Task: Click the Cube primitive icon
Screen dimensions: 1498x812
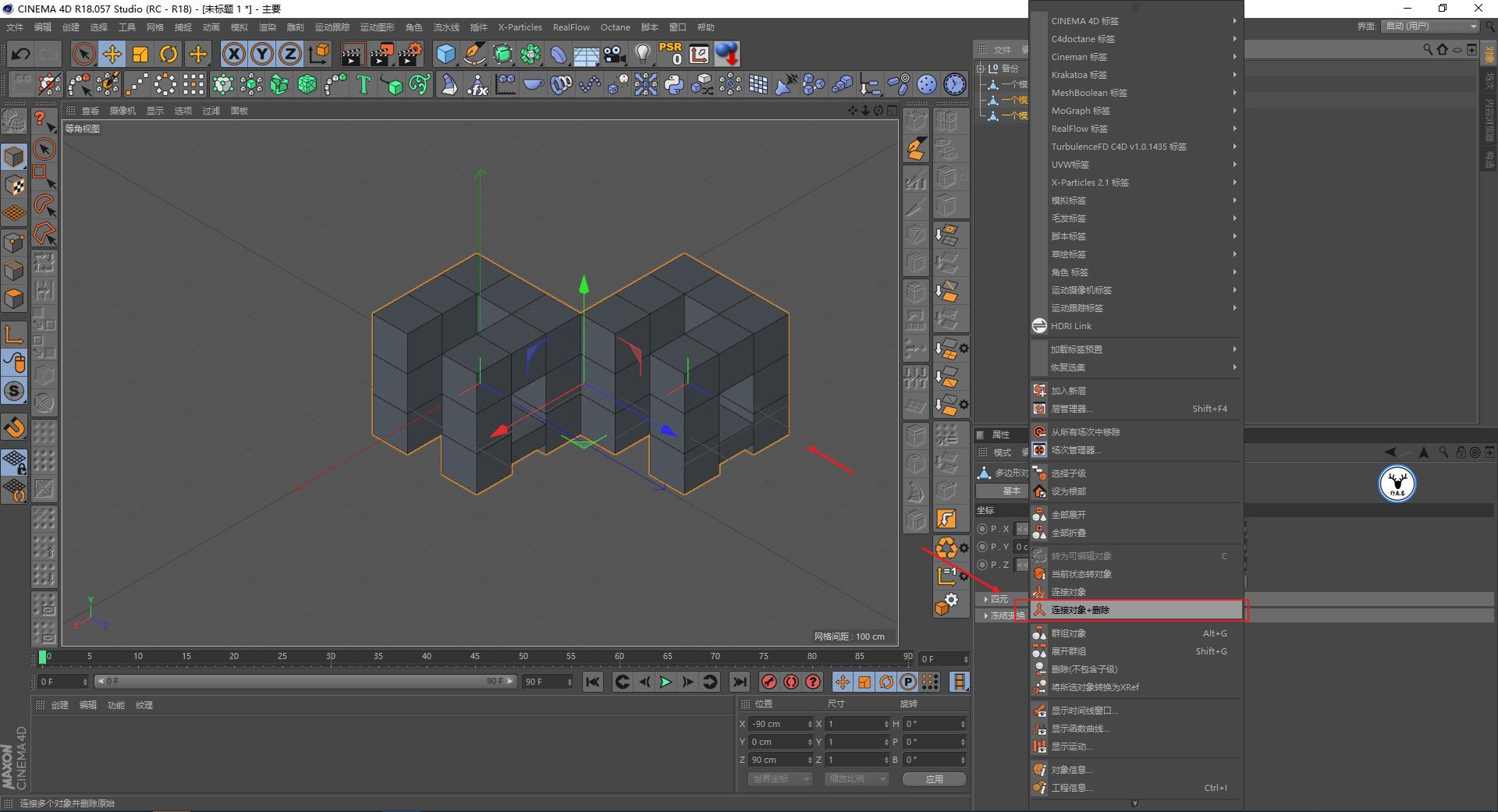Action: pos(445,54)
